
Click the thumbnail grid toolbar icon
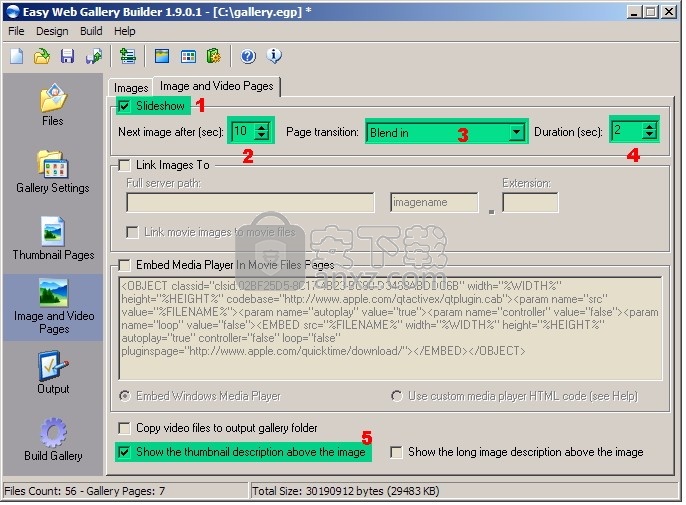tap(188, 56)
